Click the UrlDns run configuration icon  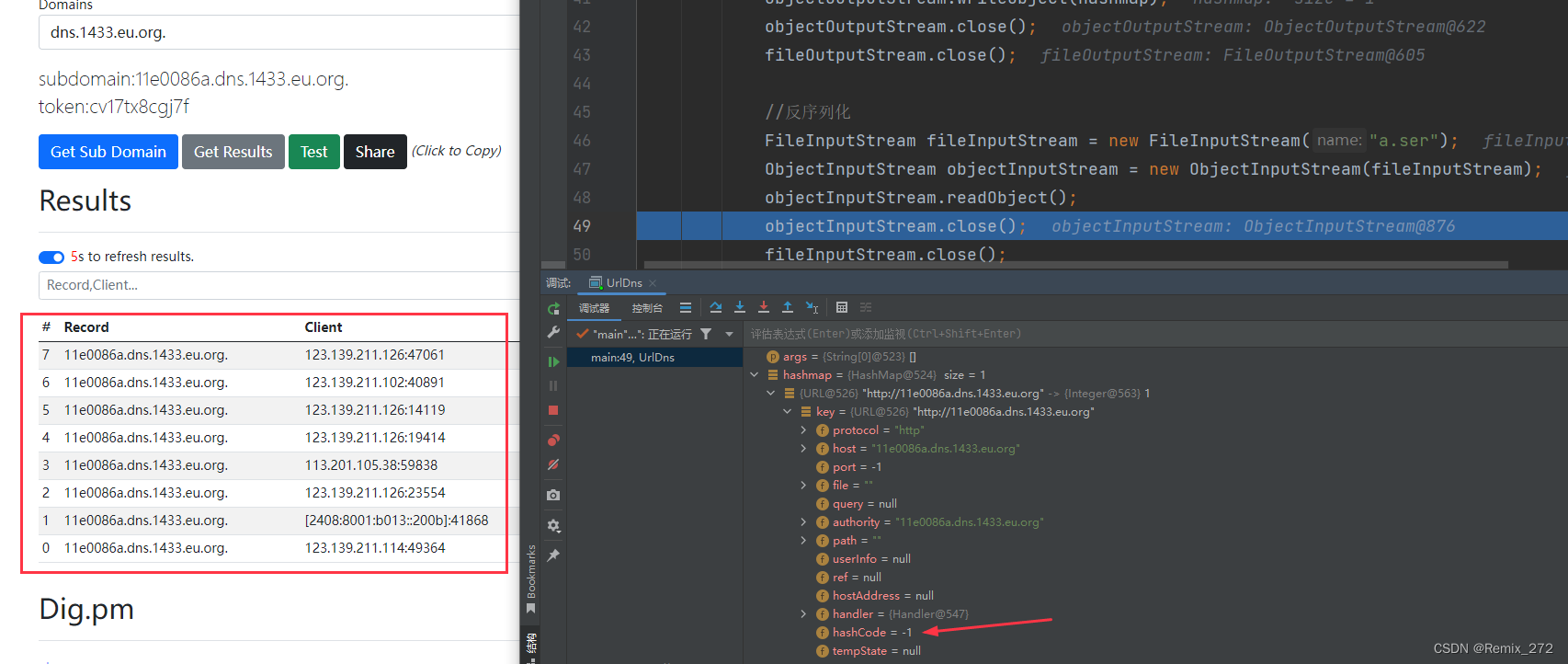coord(596,282)
